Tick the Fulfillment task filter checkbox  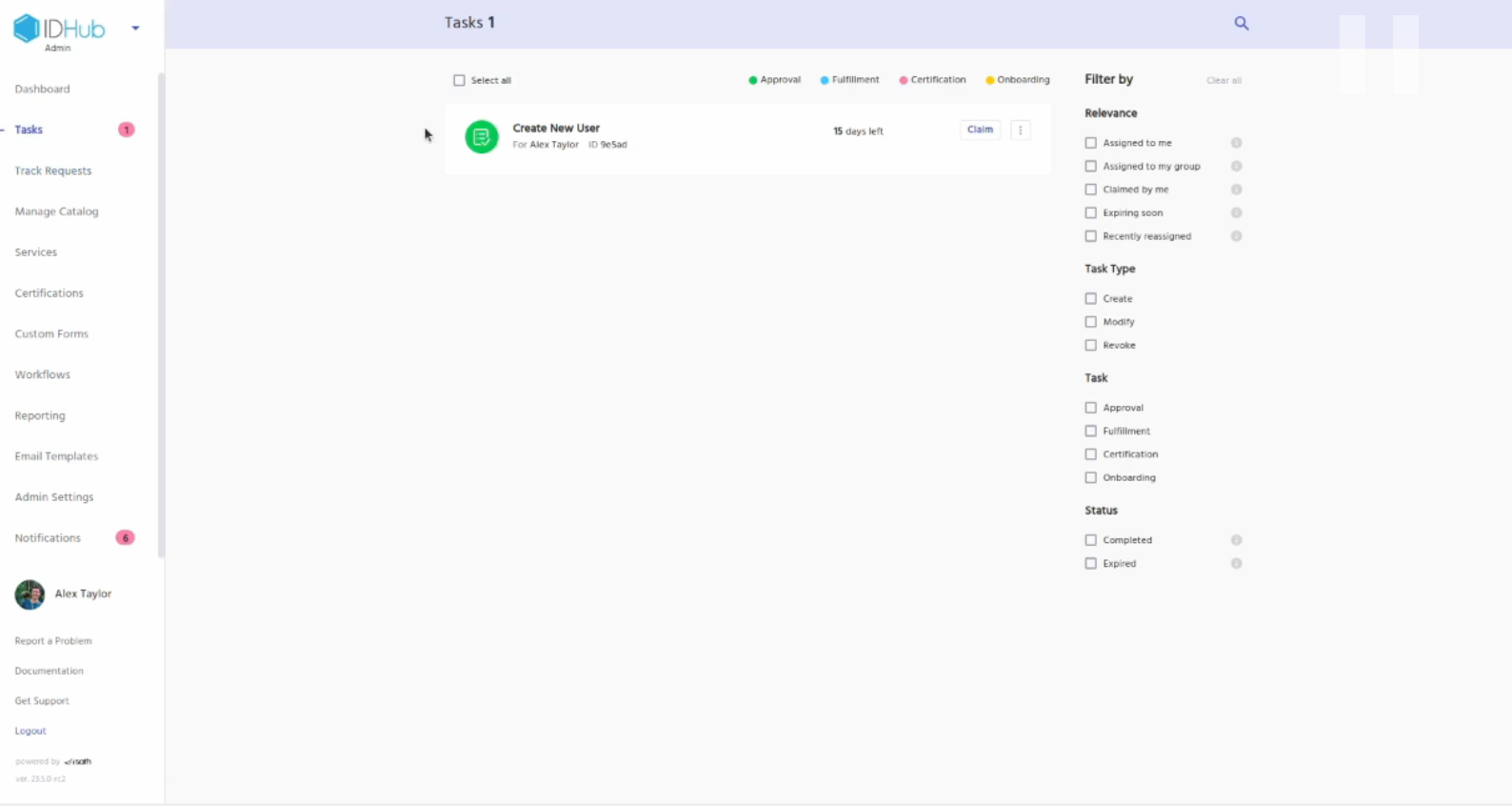coord(1091,432)
